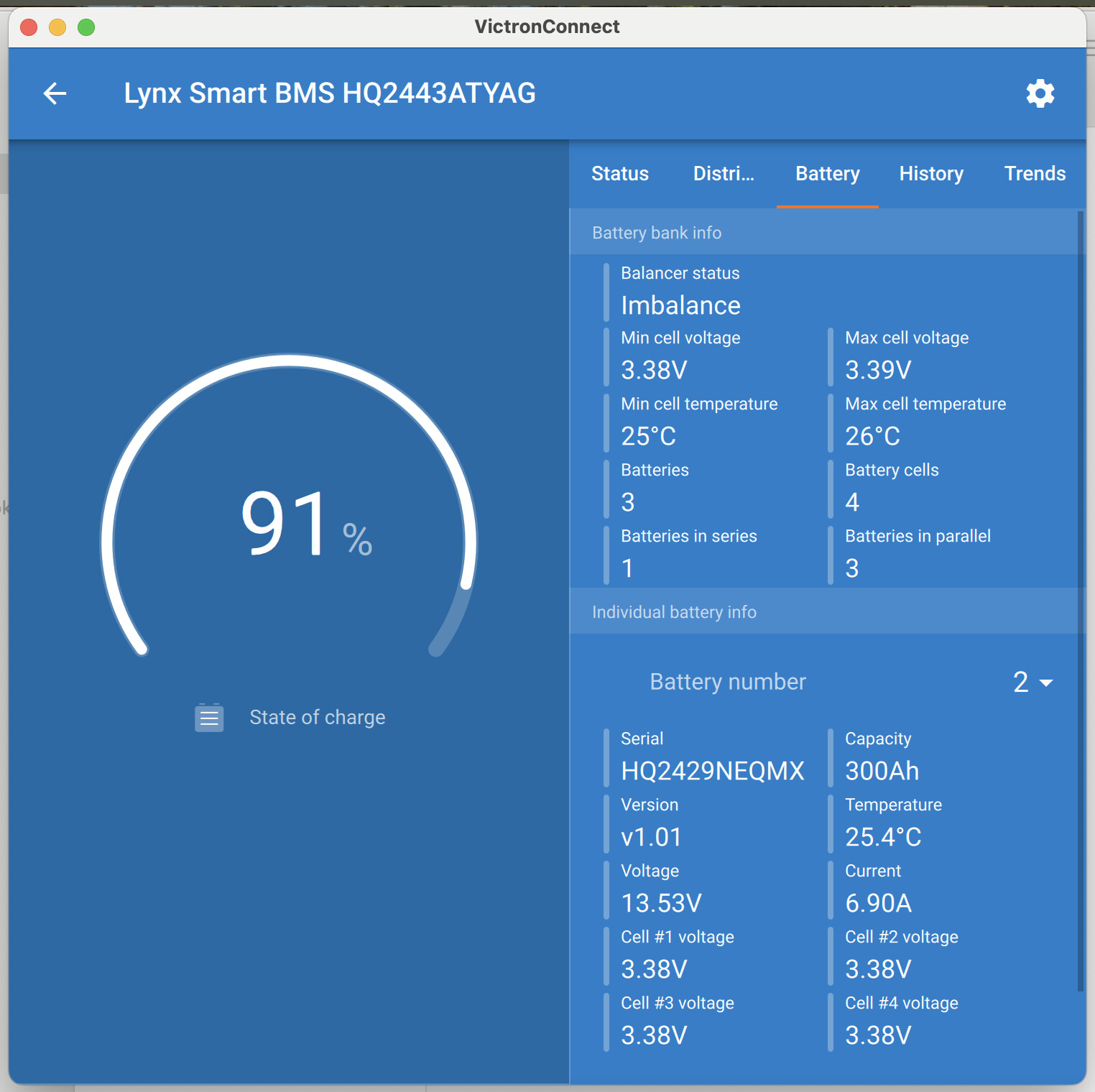
Task: Click the Lynx Smart BMS HQ2443ATYAG title
Action: (330, 93)
